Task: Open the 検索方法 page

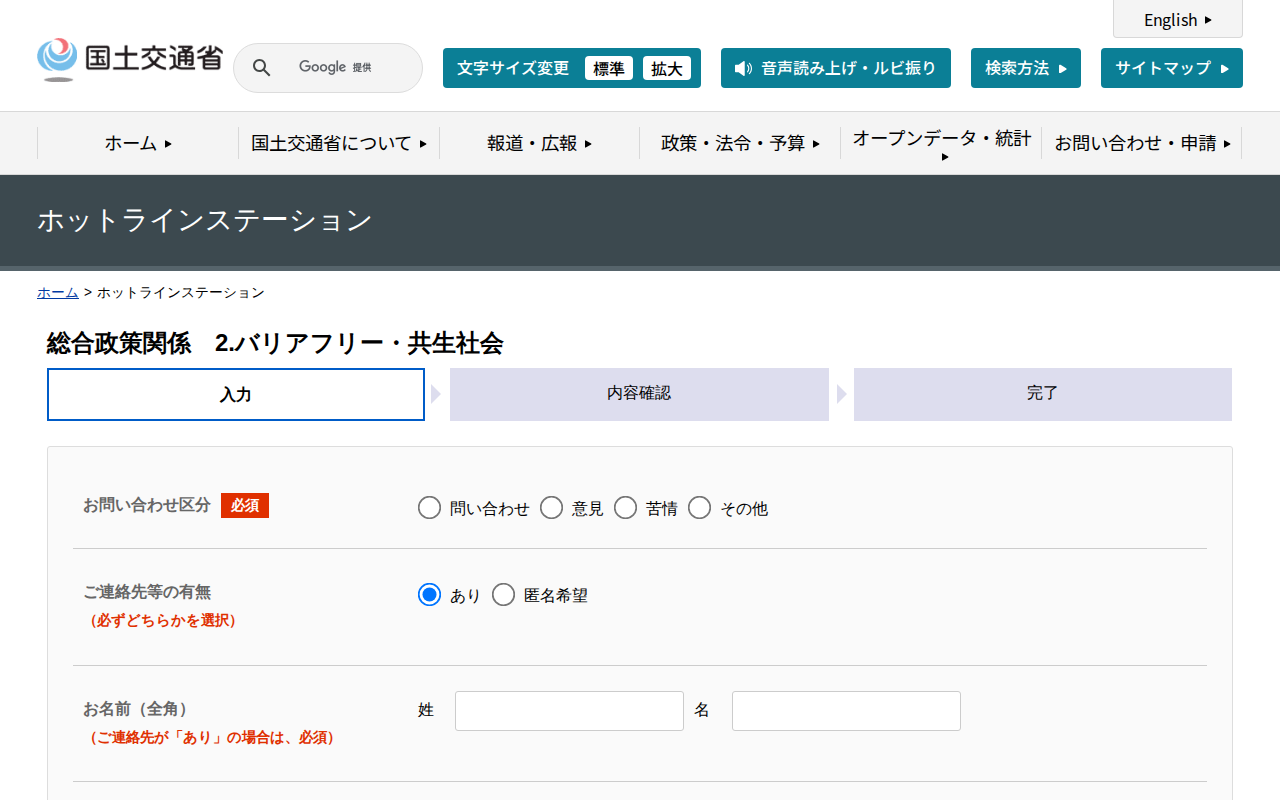Action: click(1025, 68)
